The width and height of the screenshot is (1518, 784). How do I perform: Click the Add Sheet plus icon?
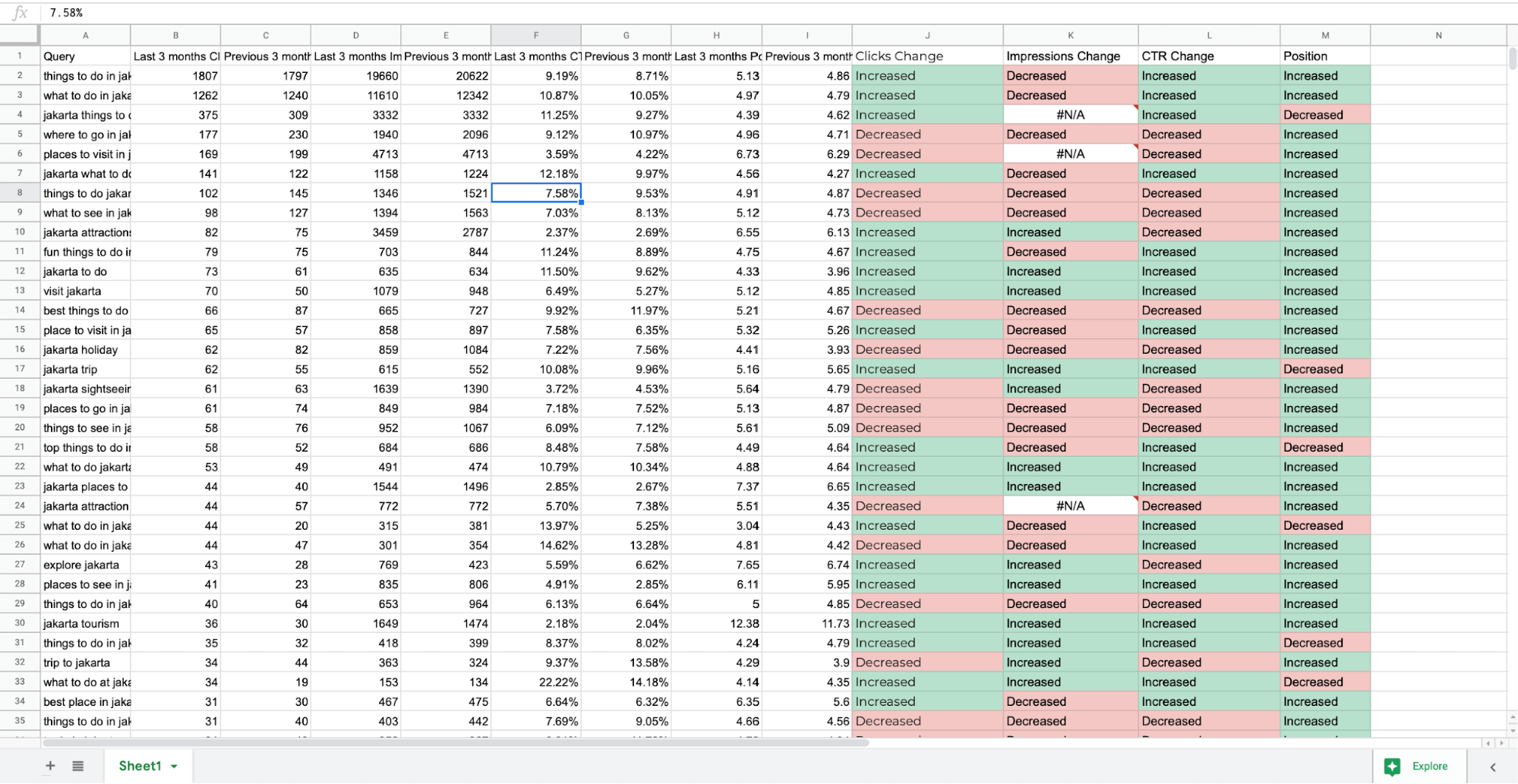(50, 766)
